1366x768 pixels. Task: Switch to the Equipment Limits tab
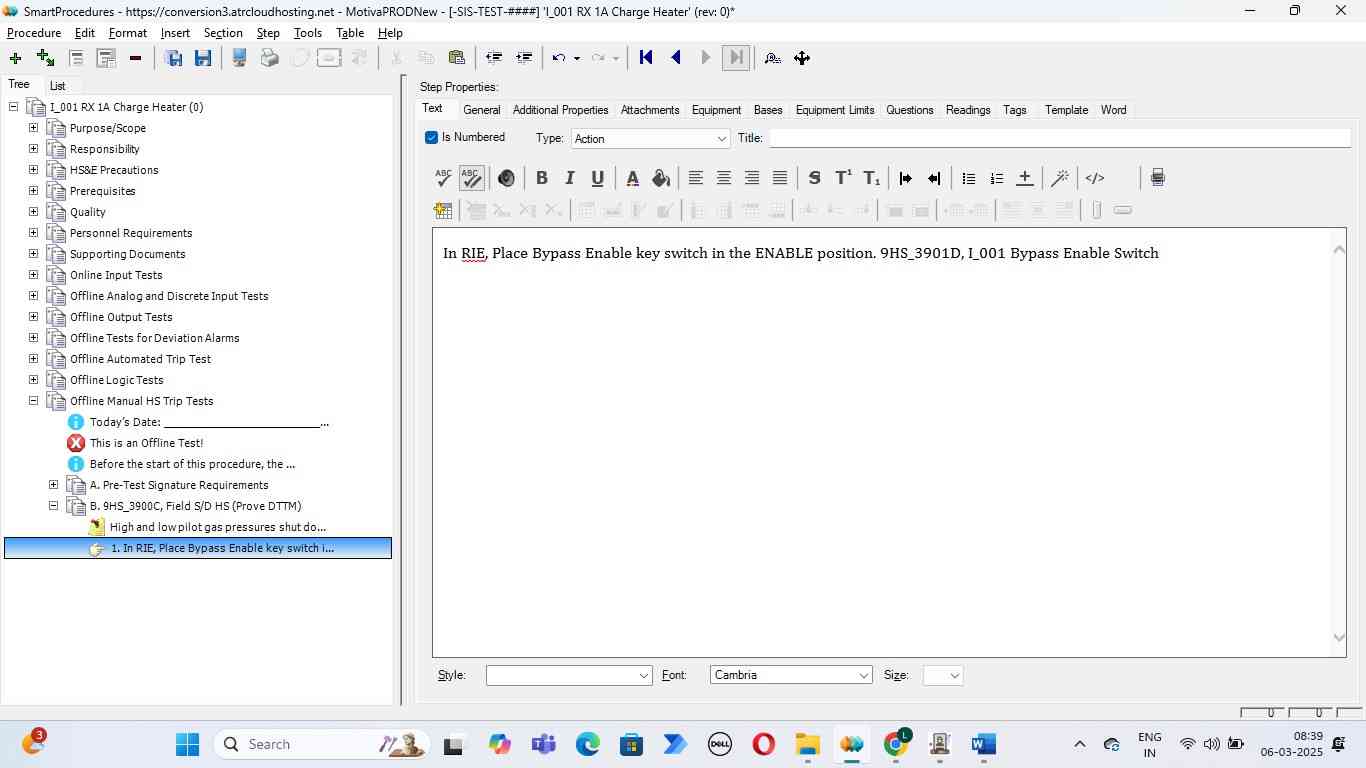tap(835, 110)
